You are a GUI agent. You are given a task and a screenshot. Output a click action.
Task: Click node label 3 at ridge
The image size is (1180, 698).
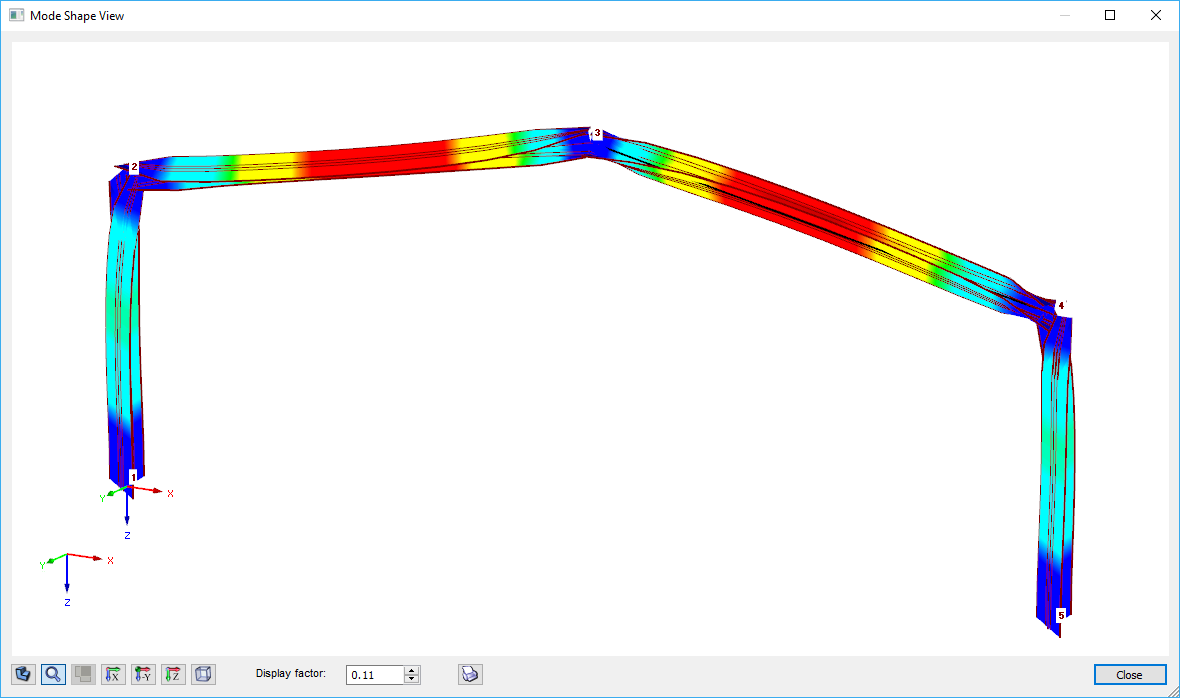[x=598, y=133]
